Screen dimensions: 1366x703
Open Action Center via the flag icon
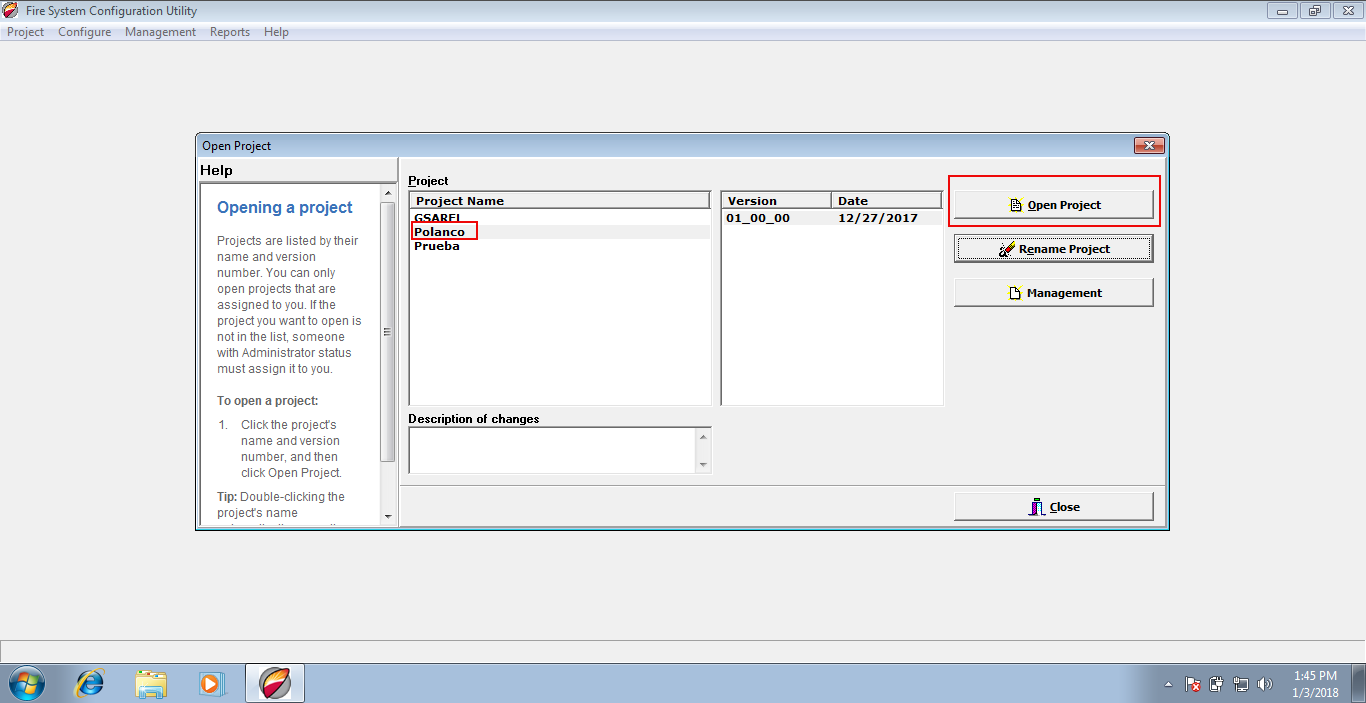(1192, 683)
